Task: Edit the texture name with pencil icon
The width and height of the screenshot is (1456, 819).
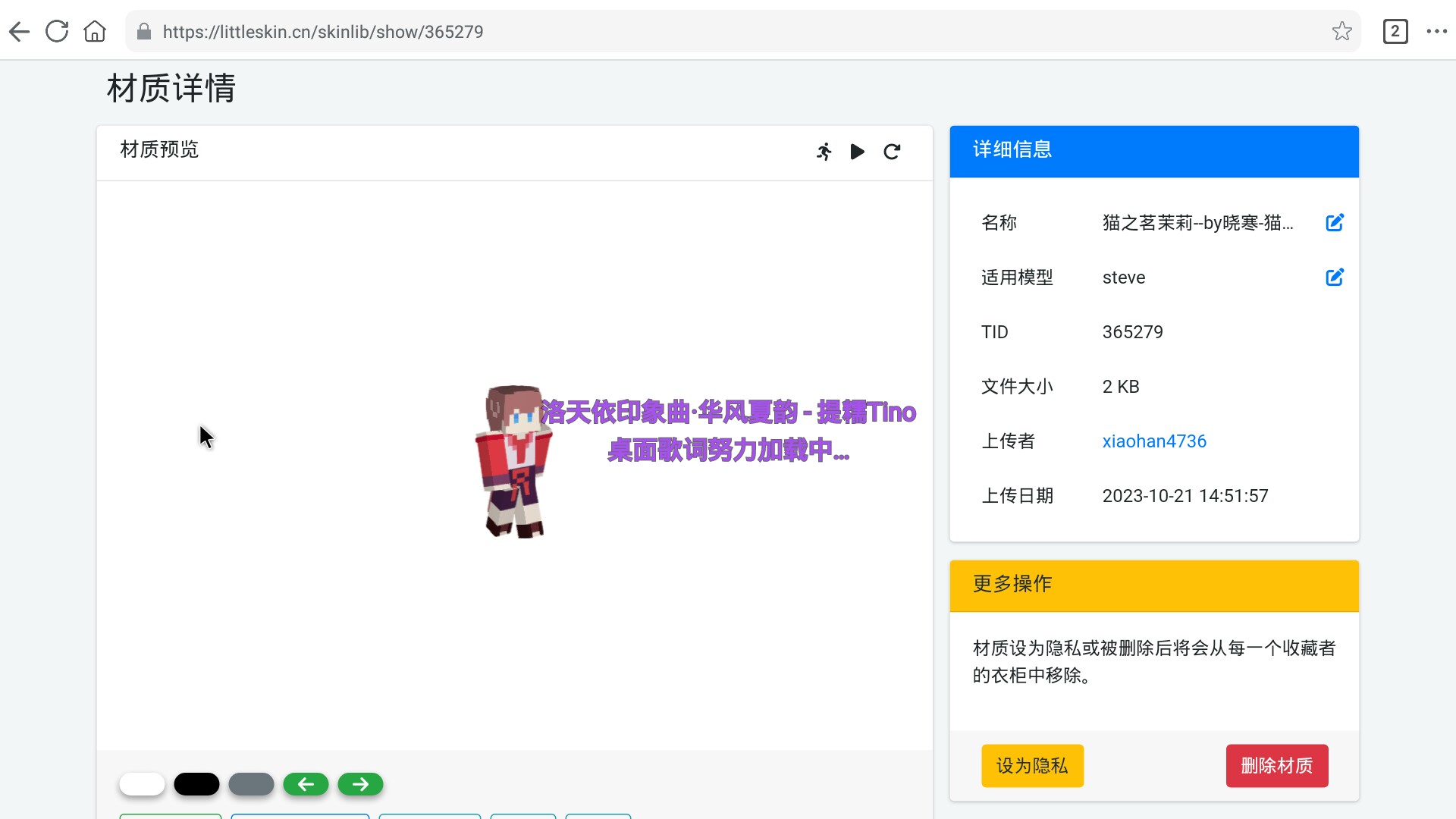Action: 1335,222
